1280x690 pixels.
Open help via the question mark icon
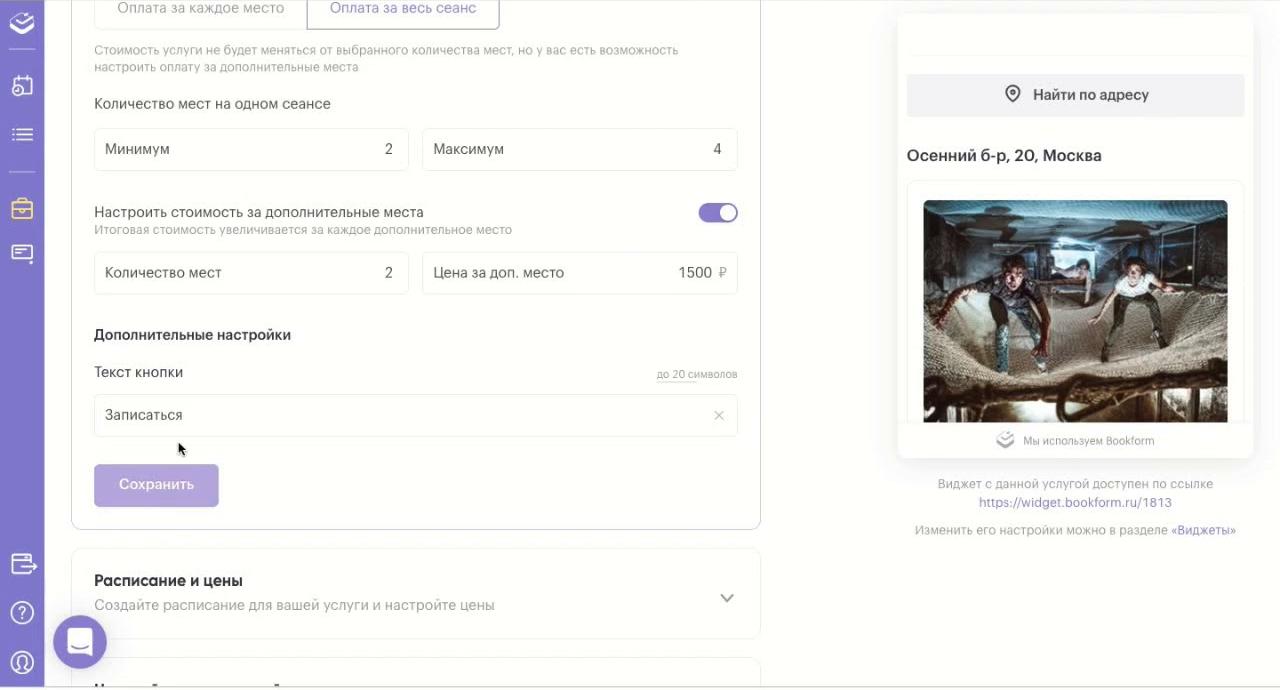22,613
